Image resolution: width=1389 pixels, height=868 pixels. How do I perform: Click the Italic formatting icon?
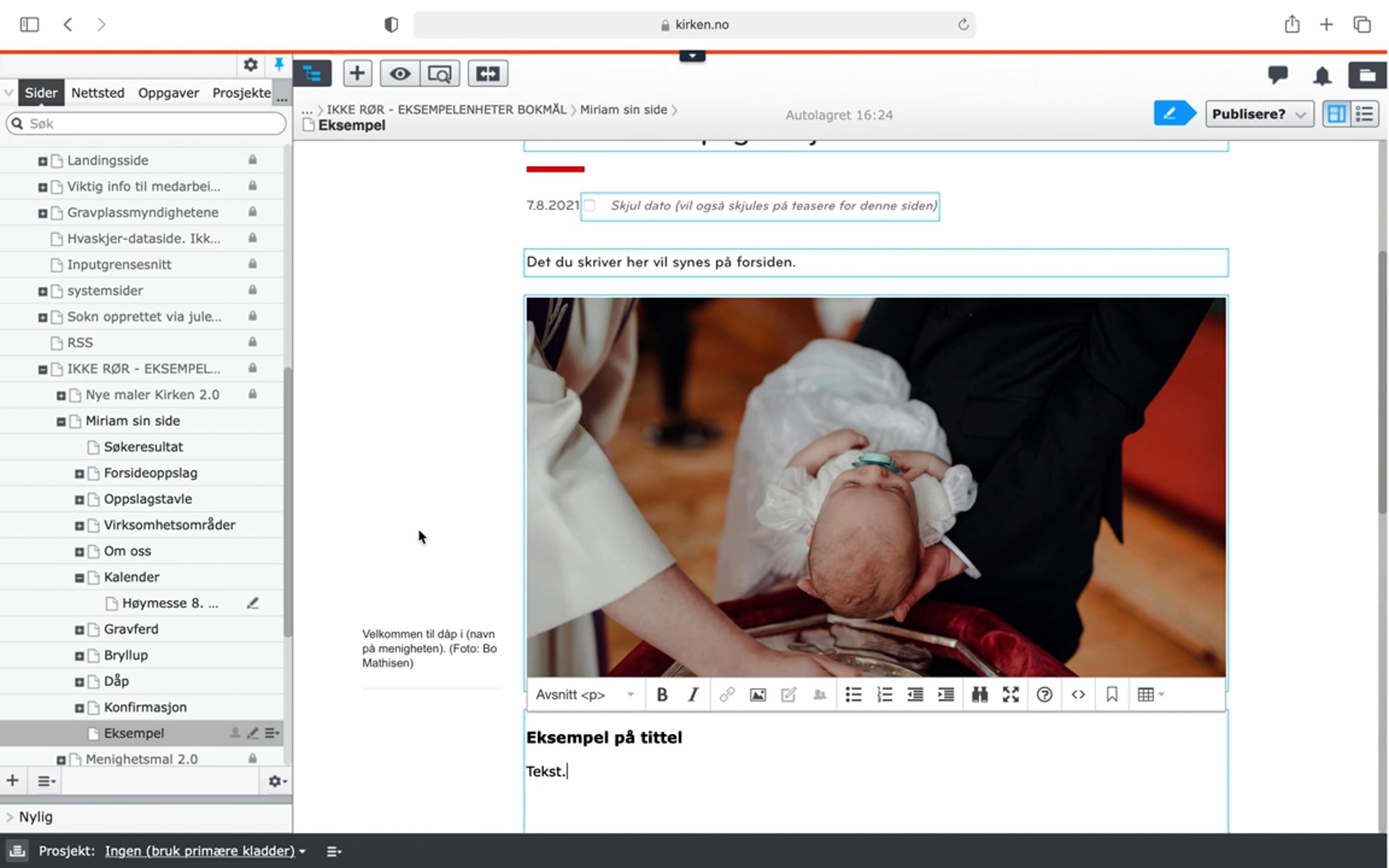pyautogui.click(x=693, y=694)
